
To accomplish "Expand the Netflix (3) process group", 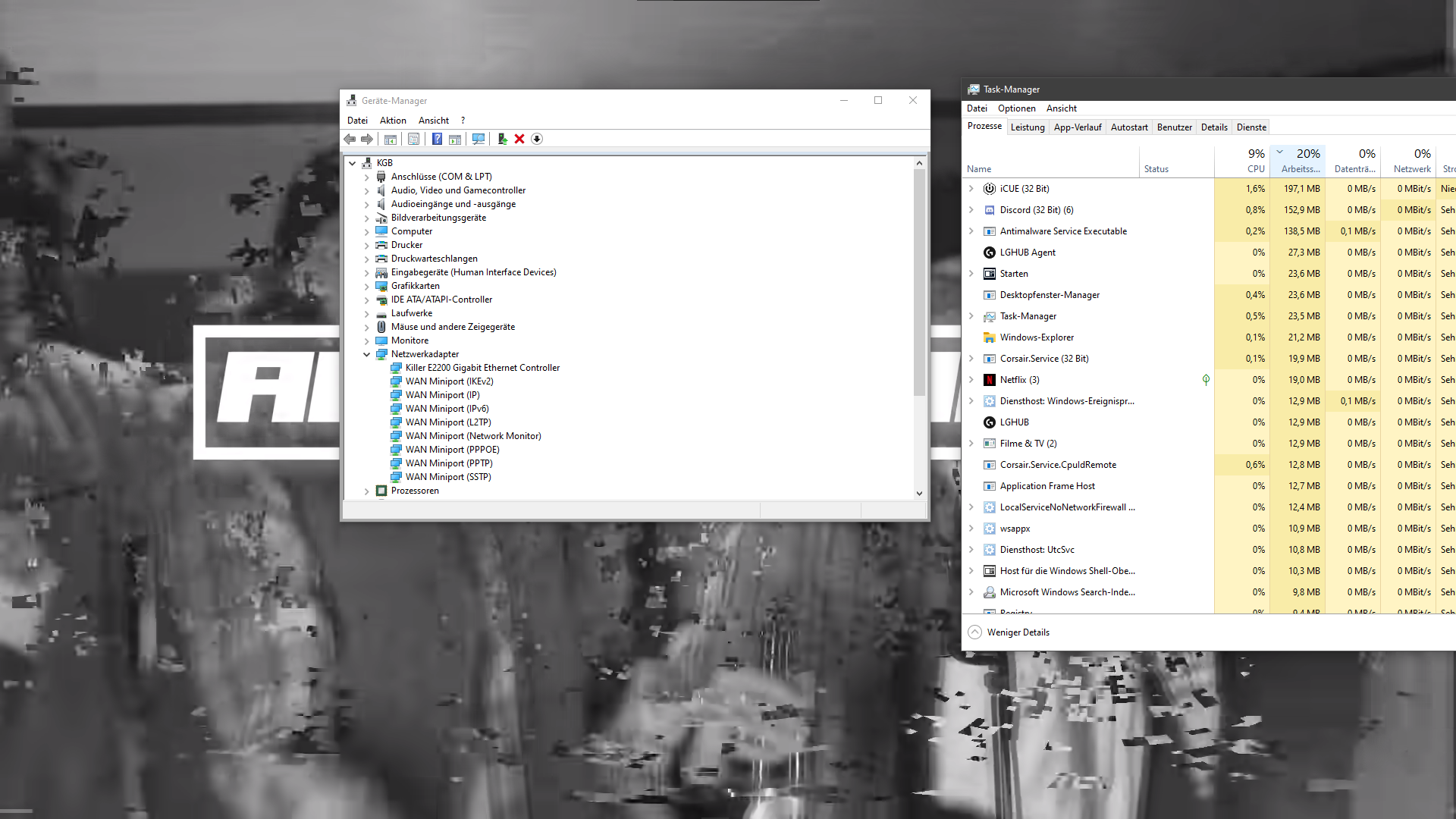I will click(x=971, y=380).
